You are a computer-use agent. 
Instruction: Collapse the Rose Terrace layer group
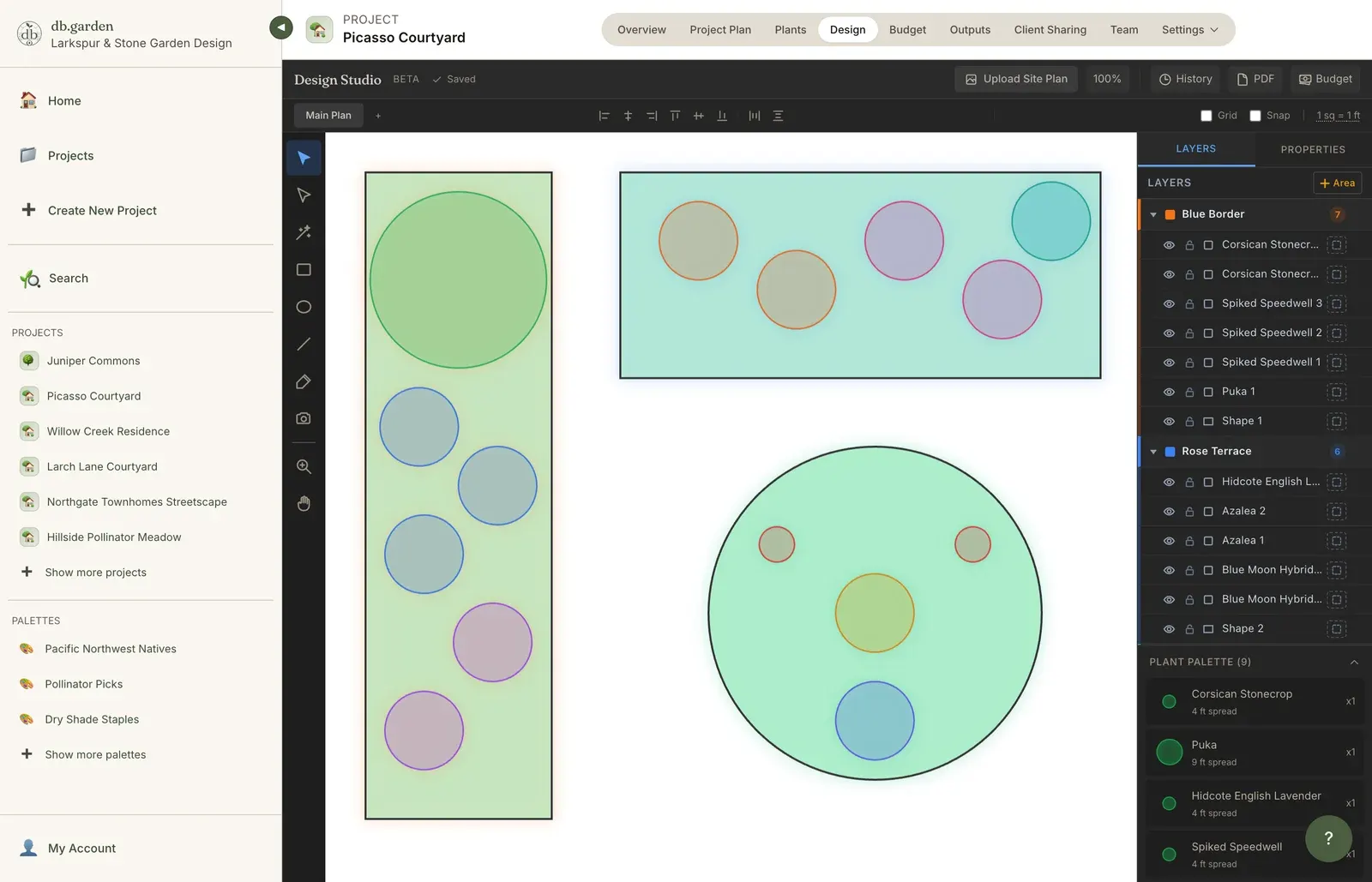tap(1153, 452)
